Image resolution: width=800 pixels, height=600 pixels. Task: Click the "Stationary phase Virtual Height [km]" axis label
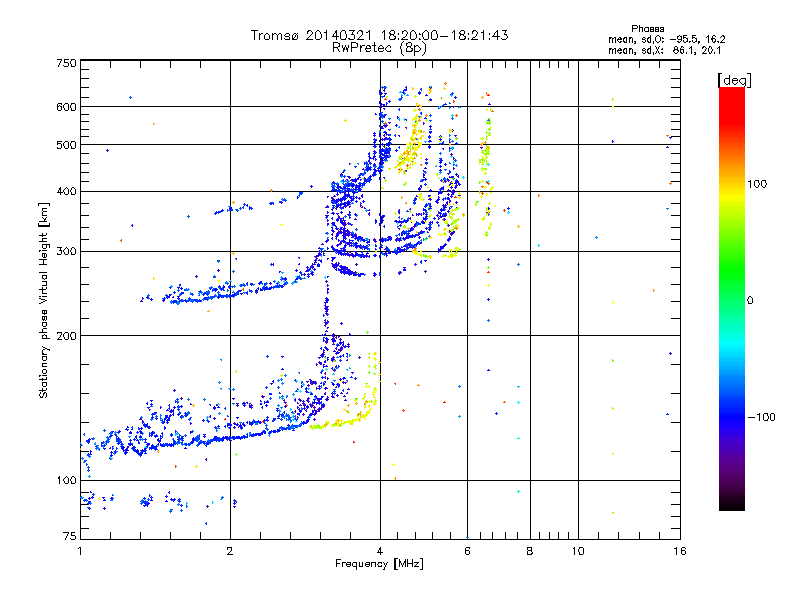click(43, 301)
